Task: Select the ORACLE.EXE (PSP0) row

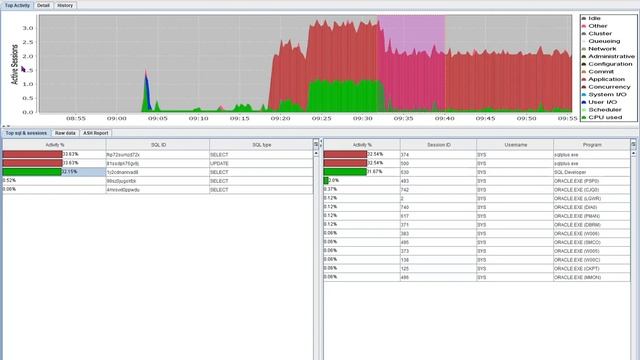Action: (x=477, y=181)
